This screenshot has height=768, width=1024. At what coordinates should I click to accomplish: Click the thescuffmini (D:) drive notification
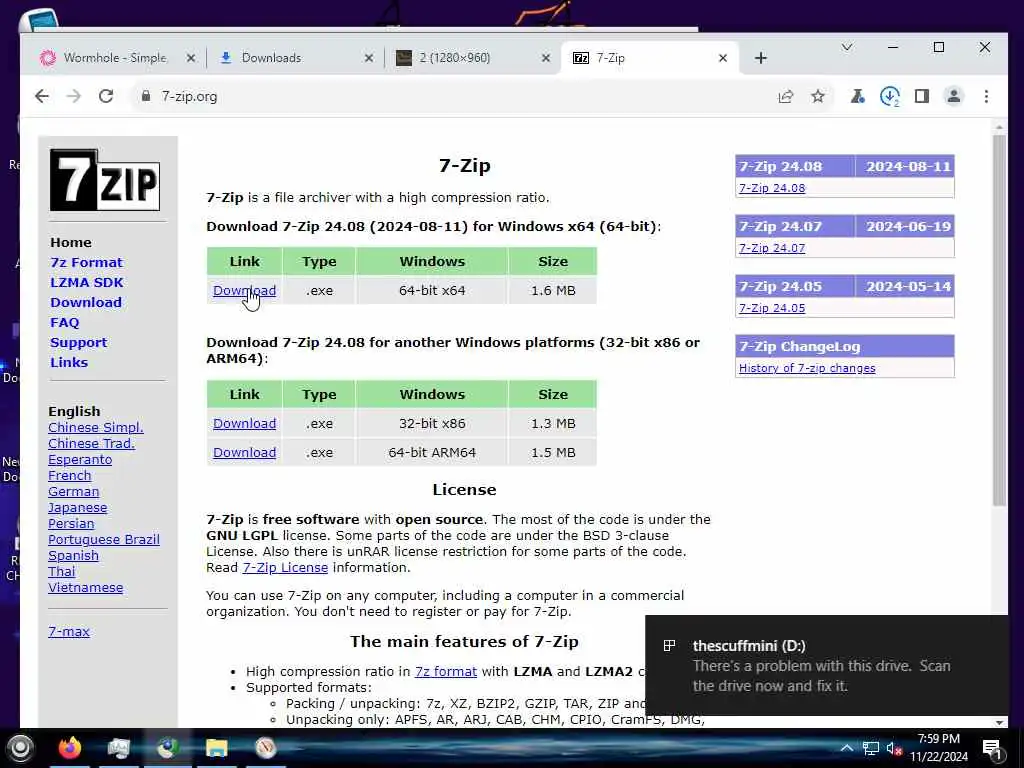point(826,665)
